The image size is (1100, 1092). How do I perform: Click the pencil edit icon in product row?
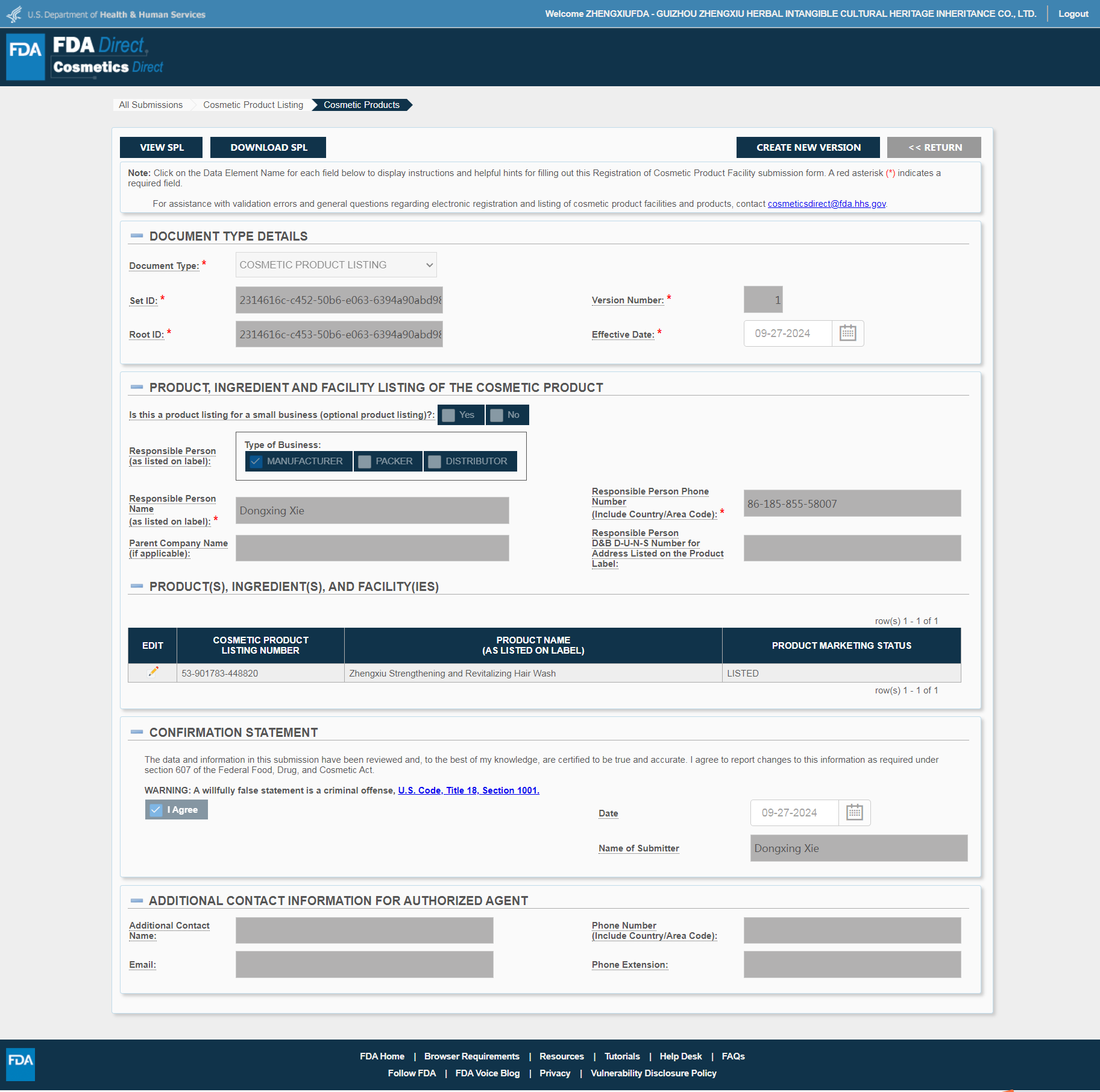pyautogui.click(x=153, y=672)
